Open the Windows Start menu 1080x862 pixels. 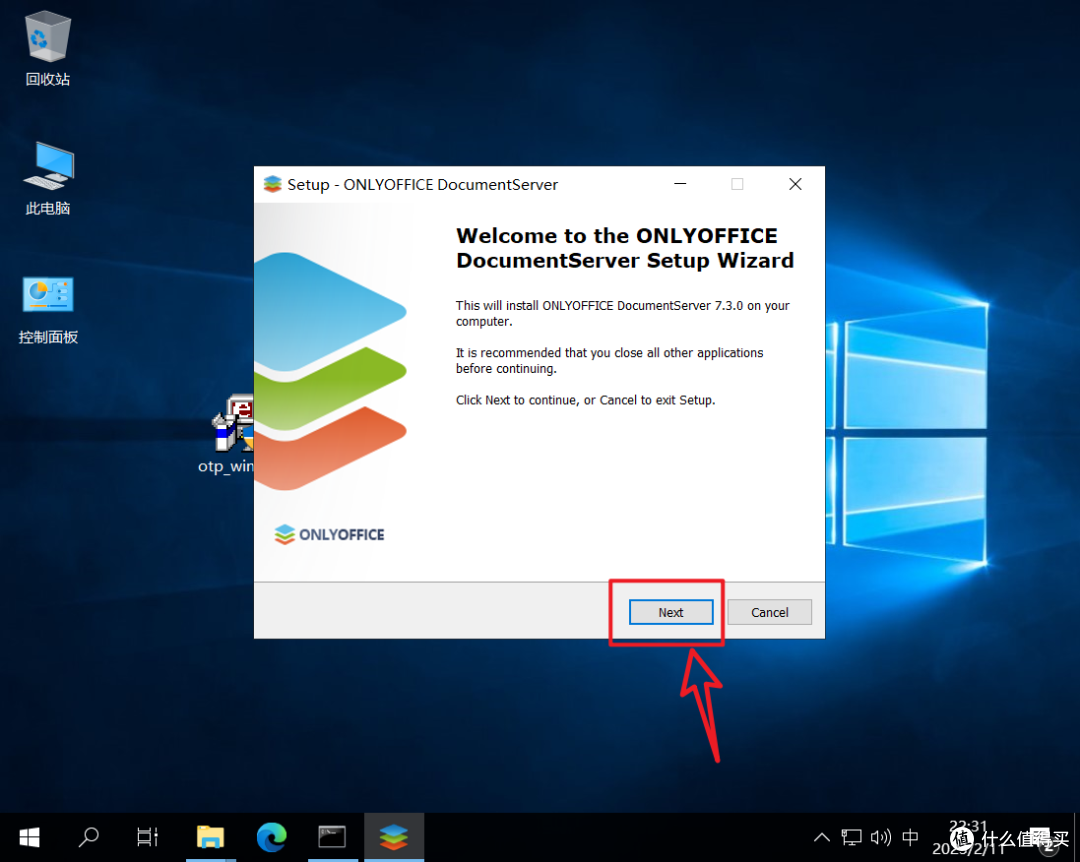[29, 837]
